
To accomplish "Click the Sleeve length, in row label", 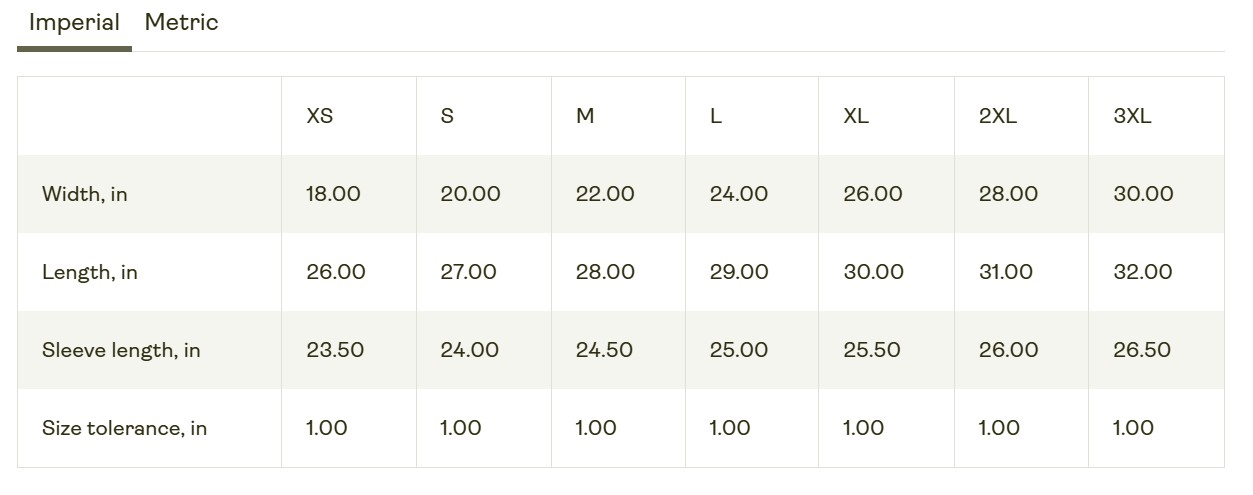I will [121, 350].
